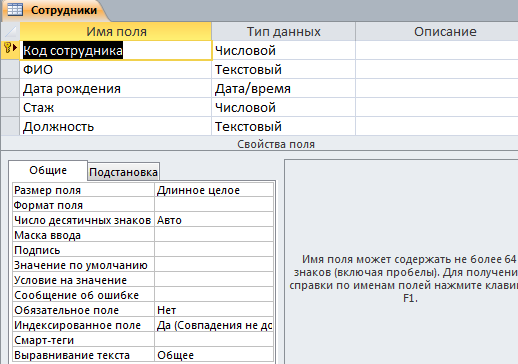Click the description cell for Дата рождения
The image size is (518, 364).
pyautogui.click(x=437, y=89)
